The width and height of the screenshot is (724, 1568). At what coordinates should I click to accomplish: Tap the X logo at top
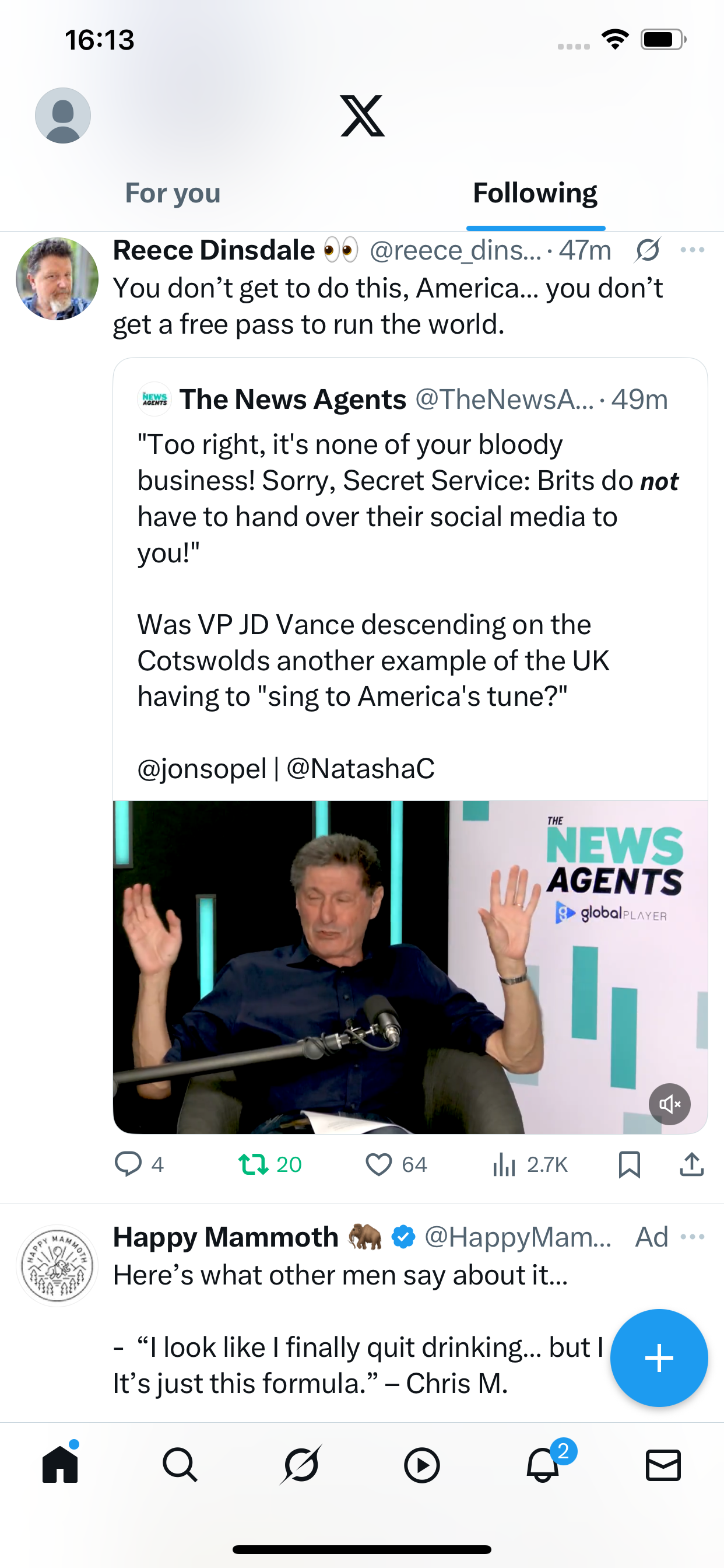pyautogui.click(x=362, y=115)
